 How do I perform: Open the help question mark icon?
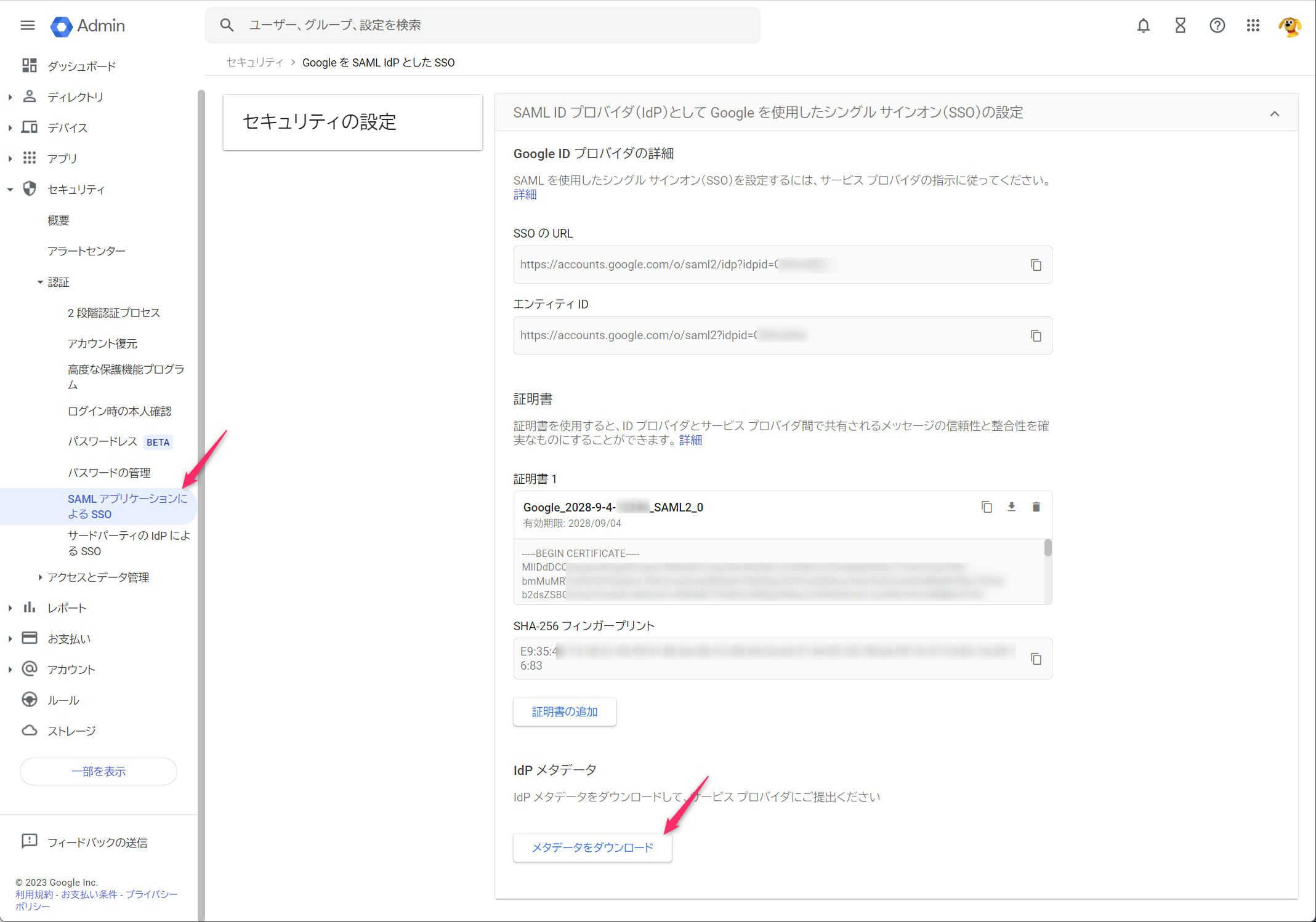click(x=1217, y=25)
